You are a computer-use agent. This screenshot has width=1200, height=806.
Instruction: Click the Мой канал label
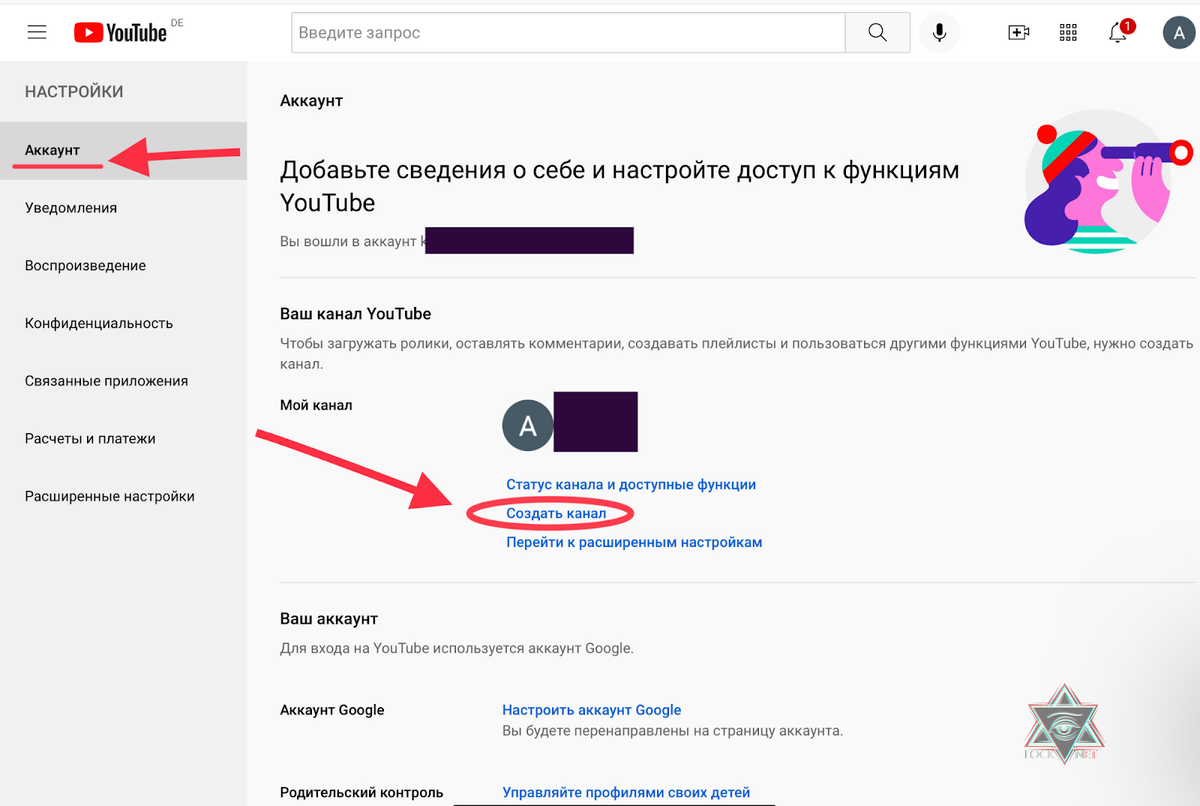pos(316,405)
